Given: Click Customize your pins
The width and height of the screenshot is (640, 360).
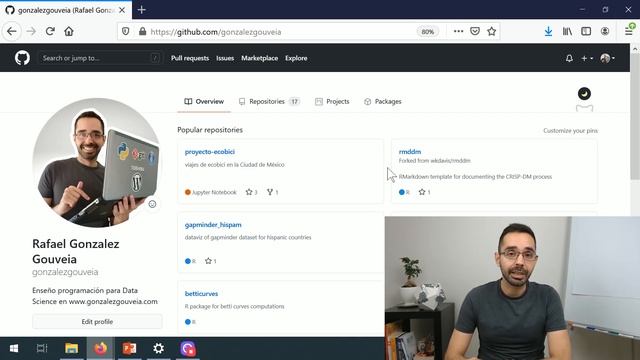Looking at the screenshot, I should (x=570, y=131).
